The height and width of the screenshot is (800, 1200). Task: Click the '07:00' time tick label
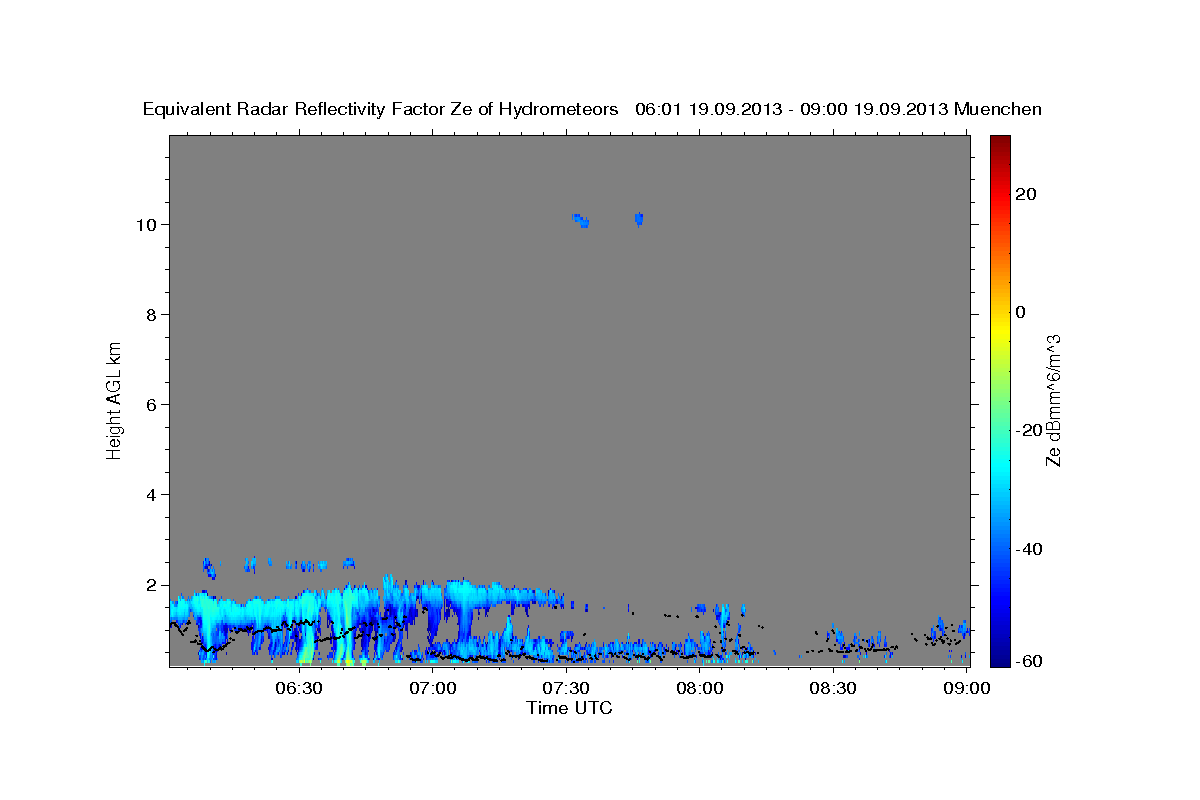coord(433,688)
